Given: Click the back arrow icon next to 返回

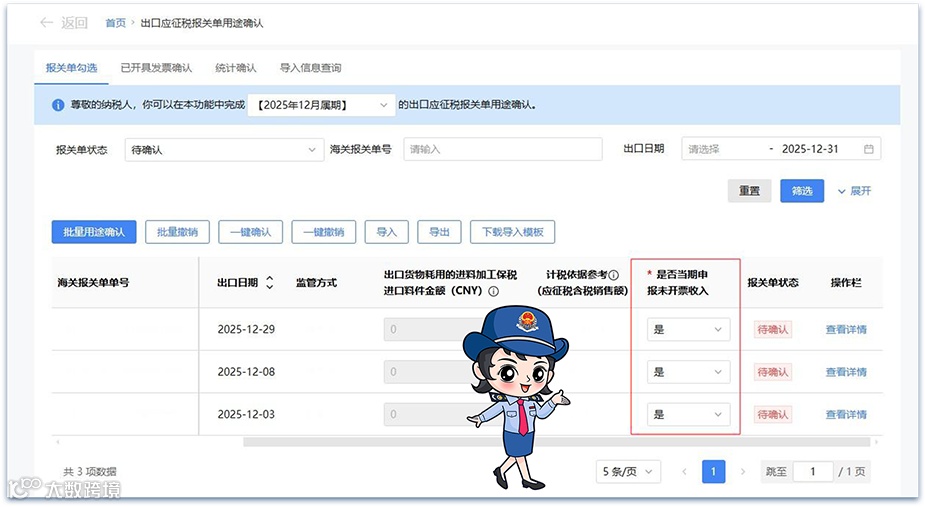Looking at the screenshot, I should click(46, 22).
